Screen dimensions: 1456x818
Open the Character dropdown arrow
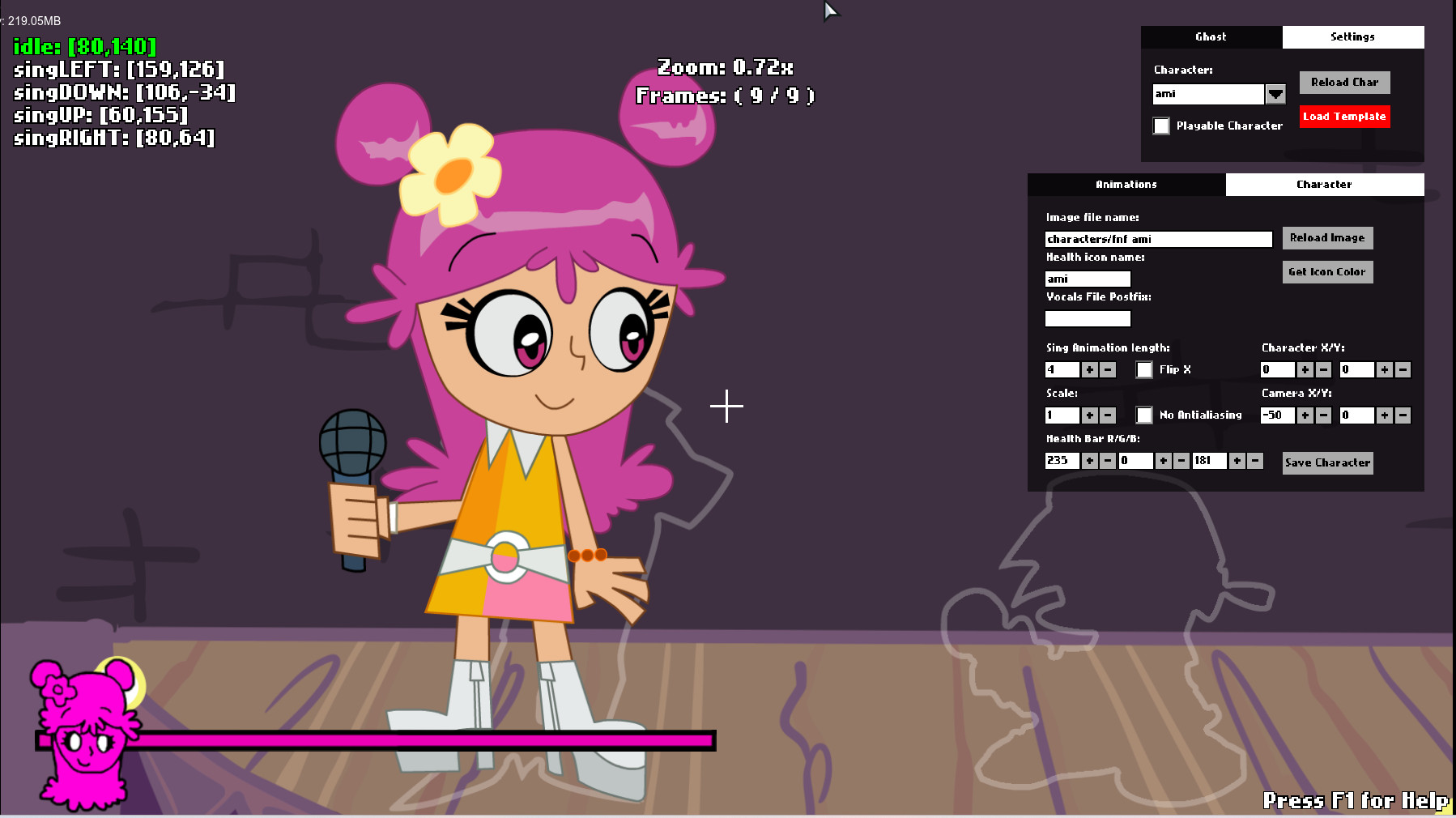(1275, 95)
